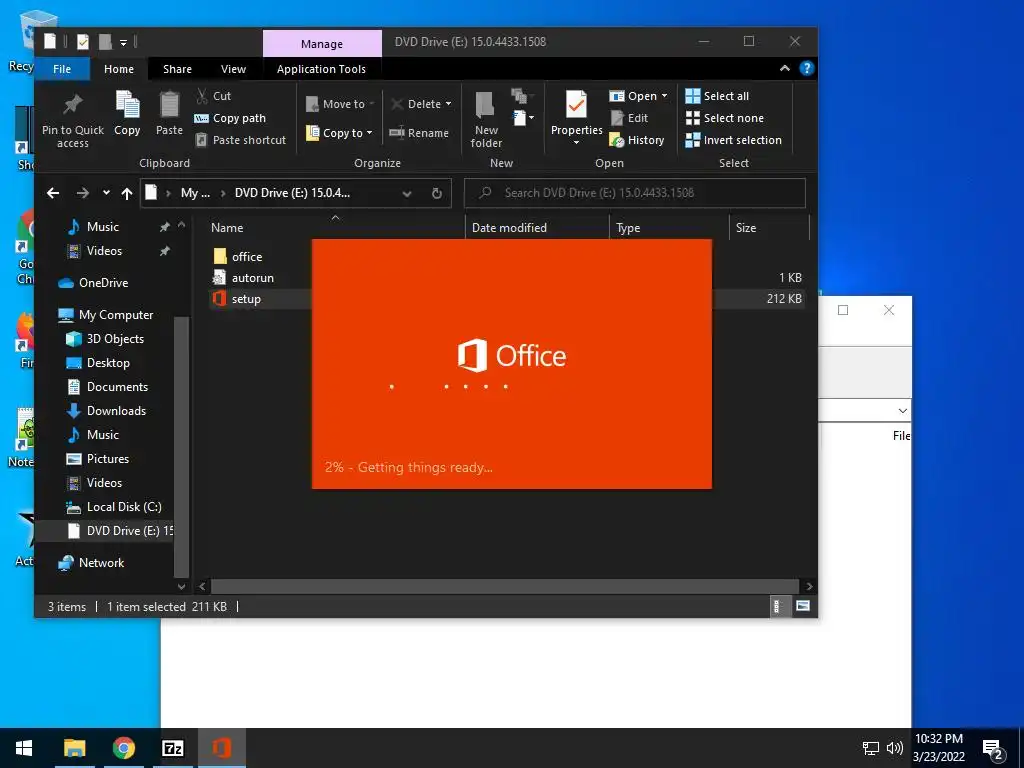
Task: Expand the Open dropdown arrow
Action: (x=664, y=96)
